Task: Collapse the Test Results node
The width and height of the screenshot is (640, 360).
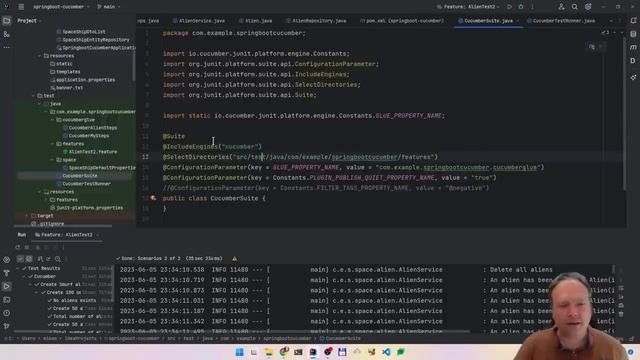Action: coord(18,269)
